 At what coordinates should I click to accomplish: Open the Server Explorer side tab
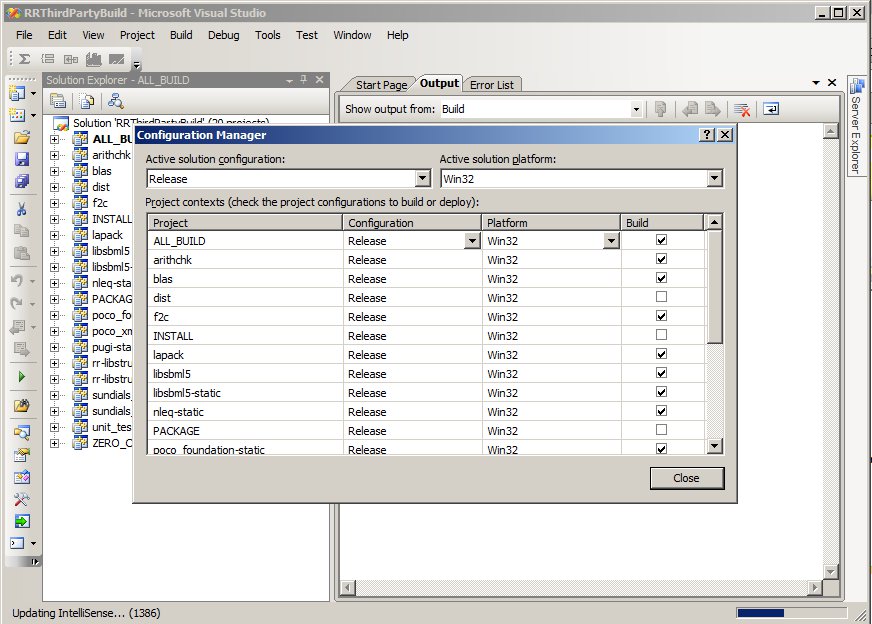click(856, 125)
